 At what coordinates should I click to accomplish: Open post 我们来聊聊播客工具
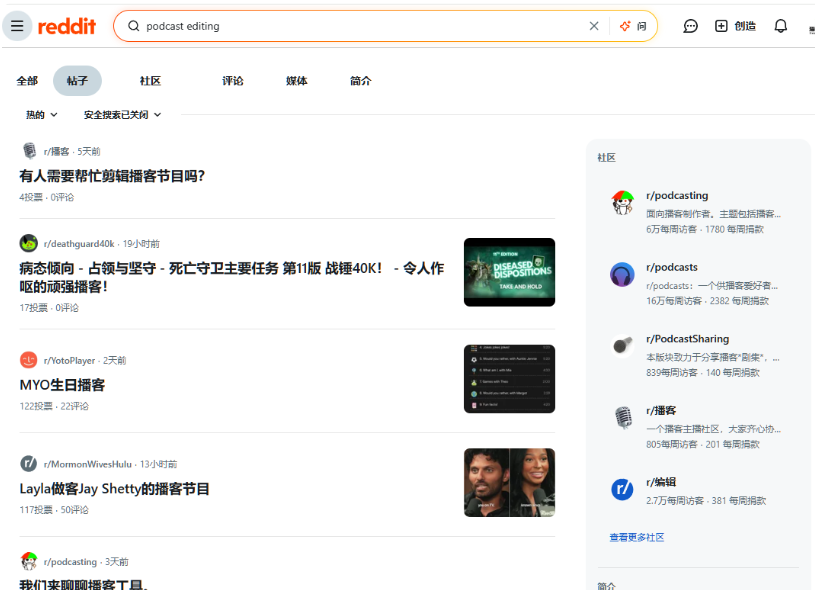click(x=83, y=584)
